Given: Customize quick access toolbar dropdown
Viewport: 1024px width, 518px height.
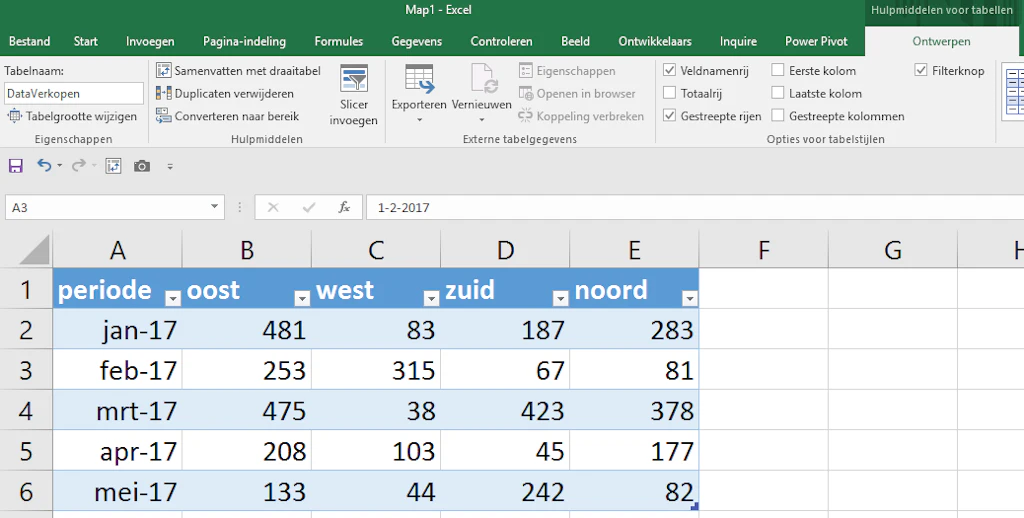Looking at the screenshot, I should pyautogui.click(x=170, y=167).
